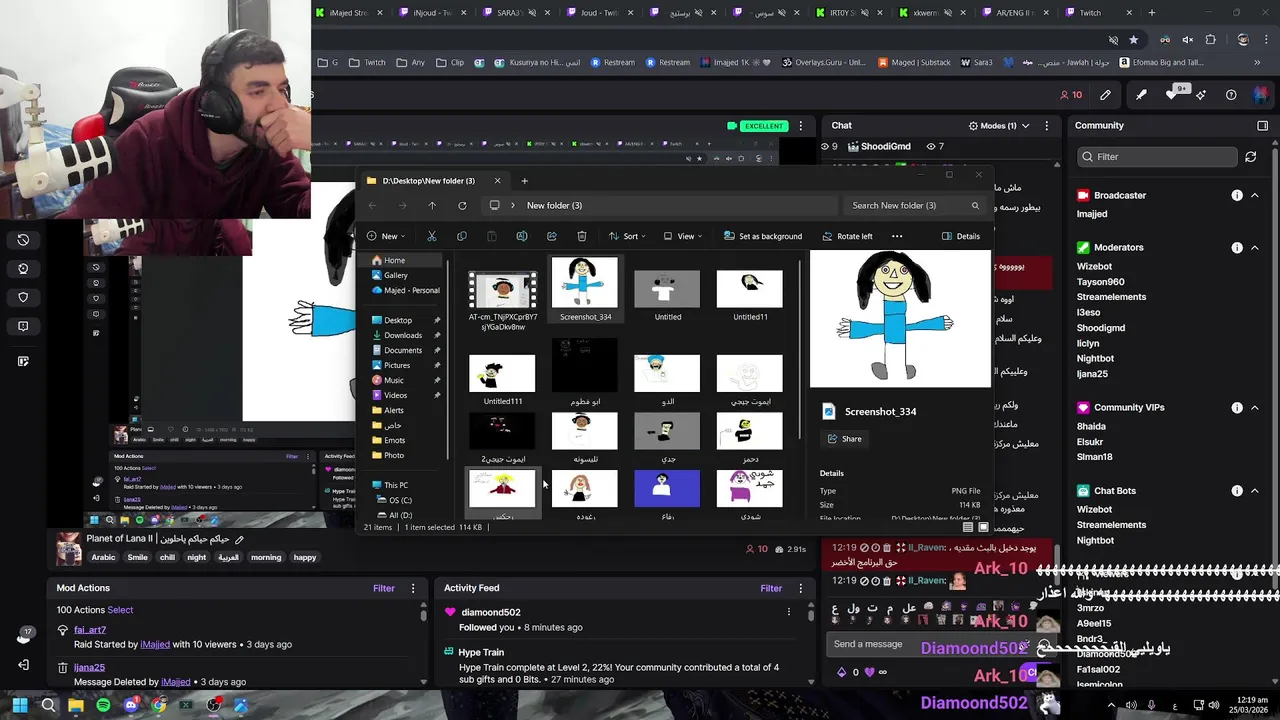
Task: Open the heart notifications icon with 9+ badge
Action: pos(1172,95)
